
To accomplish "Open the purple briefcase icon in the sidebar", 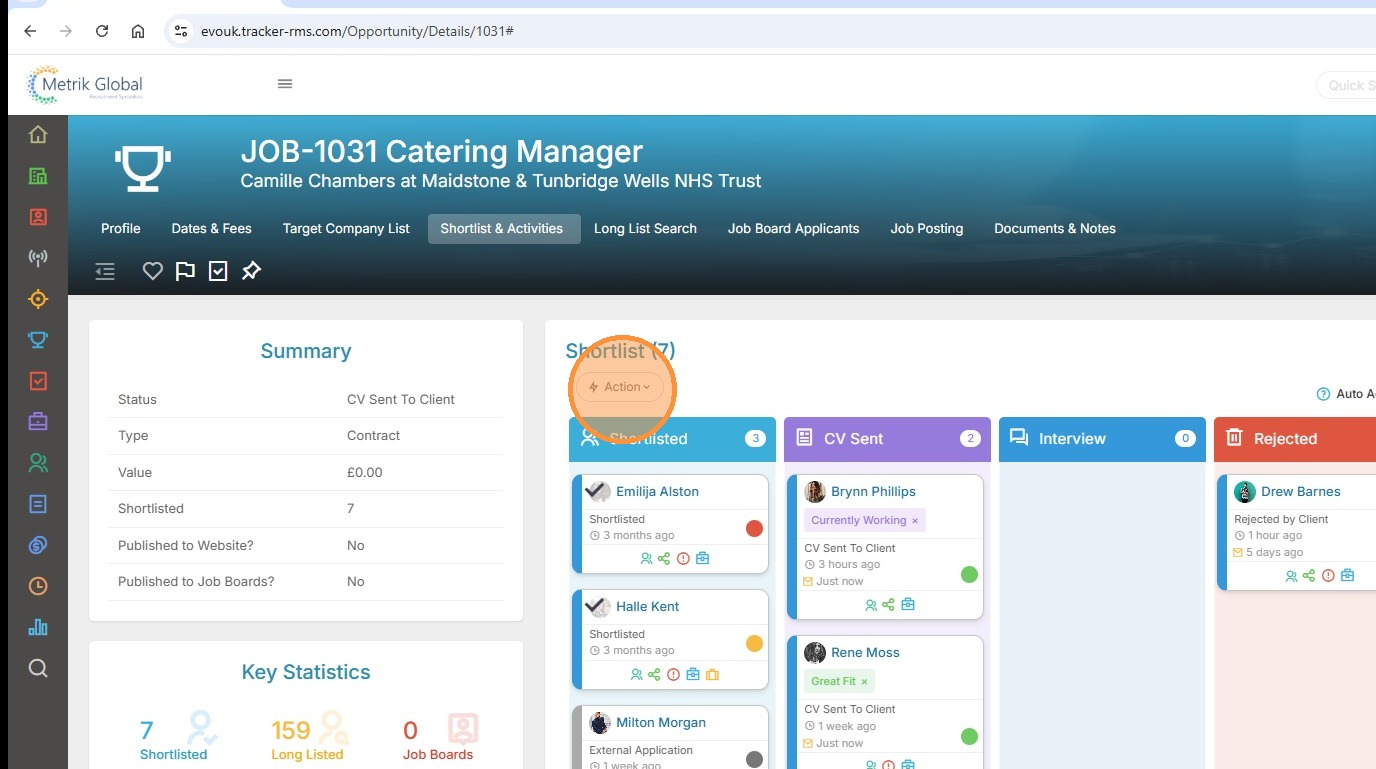I will [38, 422].
